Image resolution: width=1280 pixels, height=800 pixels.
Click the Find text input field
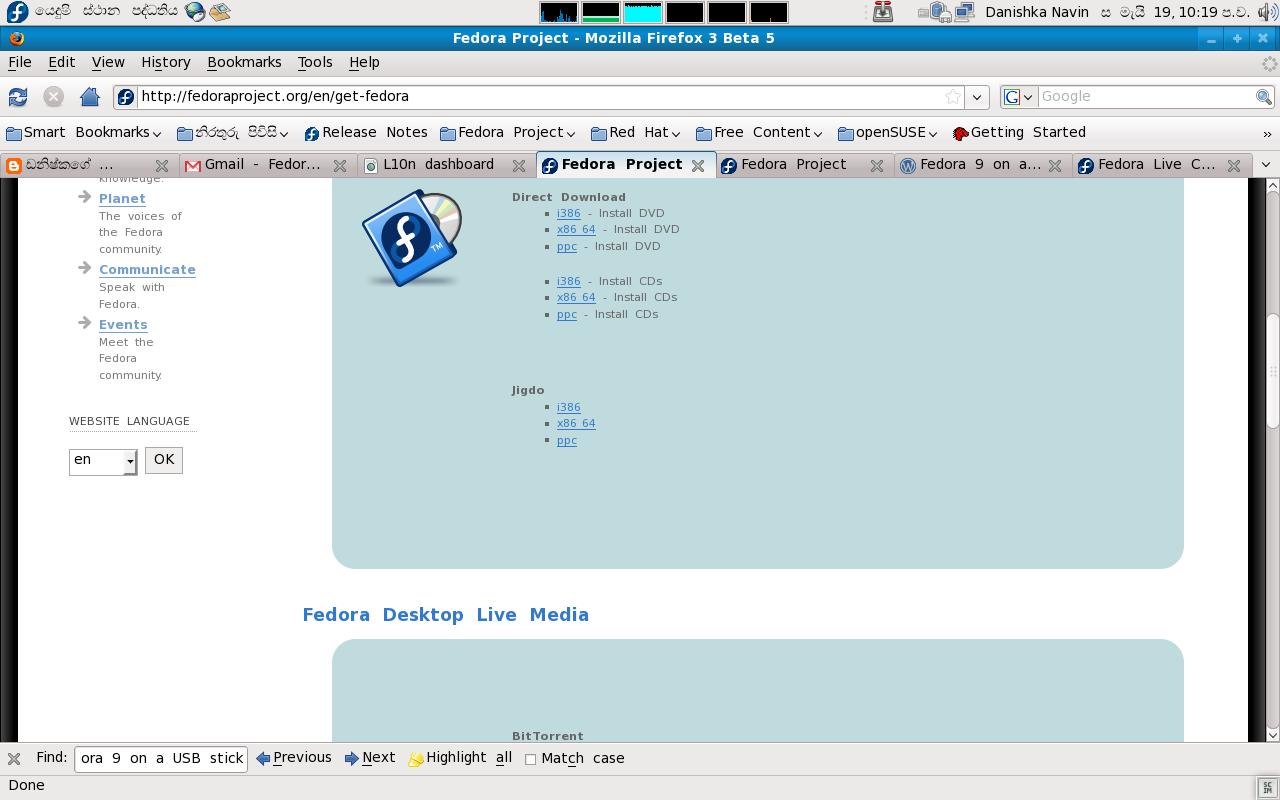click(161, 759)
